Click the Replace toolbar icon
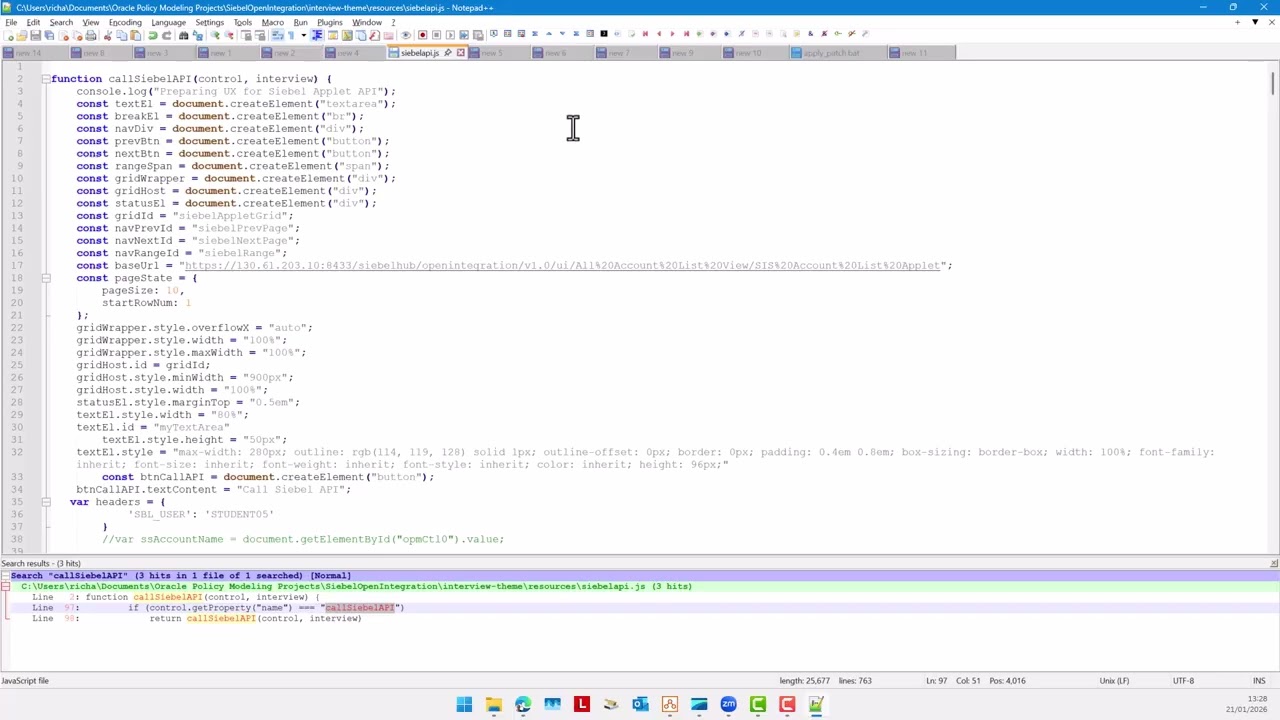This screenshot has width=1280, height=720. pos(197,34)
